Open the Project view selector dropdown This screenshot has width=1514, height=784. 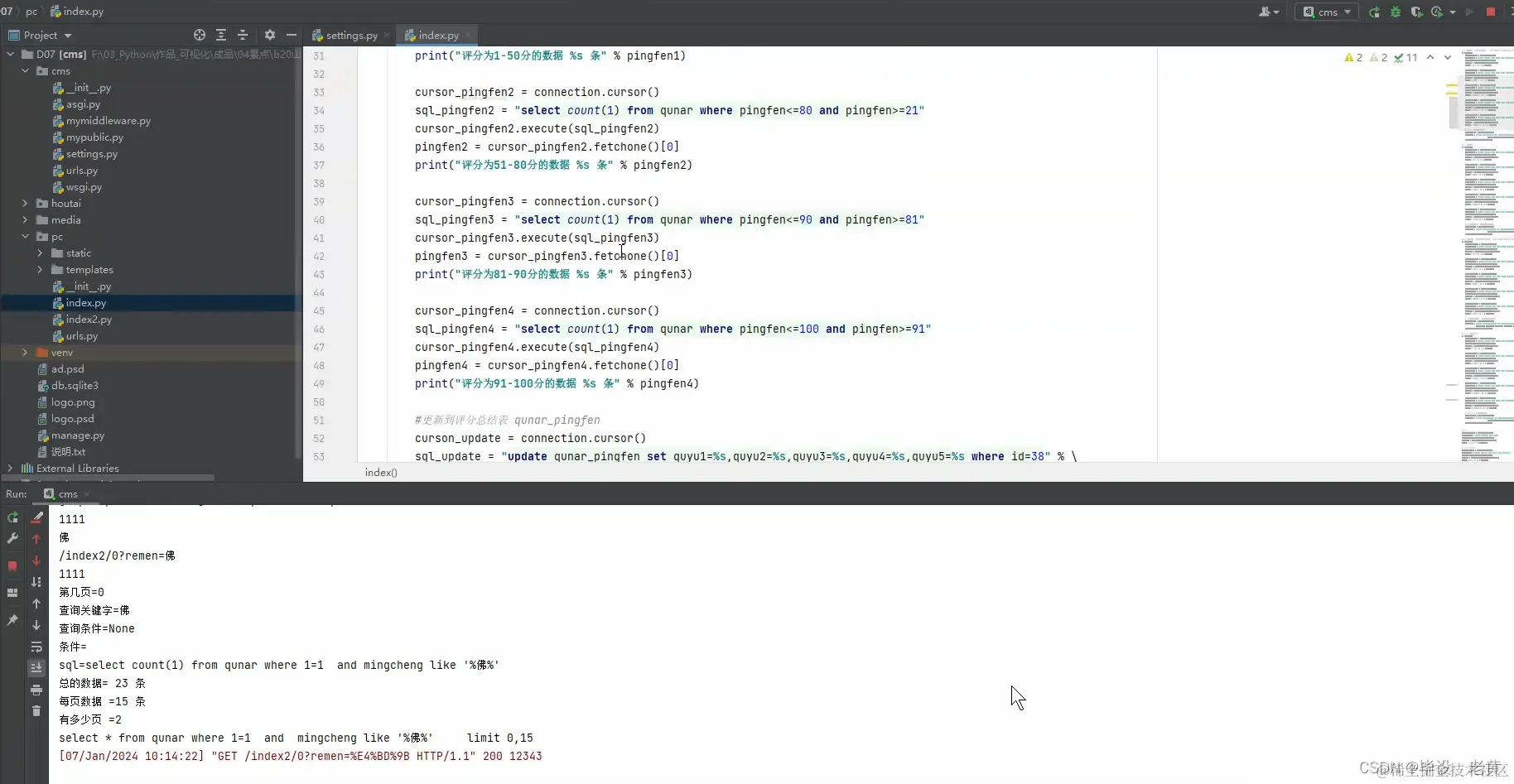(40, 35)
